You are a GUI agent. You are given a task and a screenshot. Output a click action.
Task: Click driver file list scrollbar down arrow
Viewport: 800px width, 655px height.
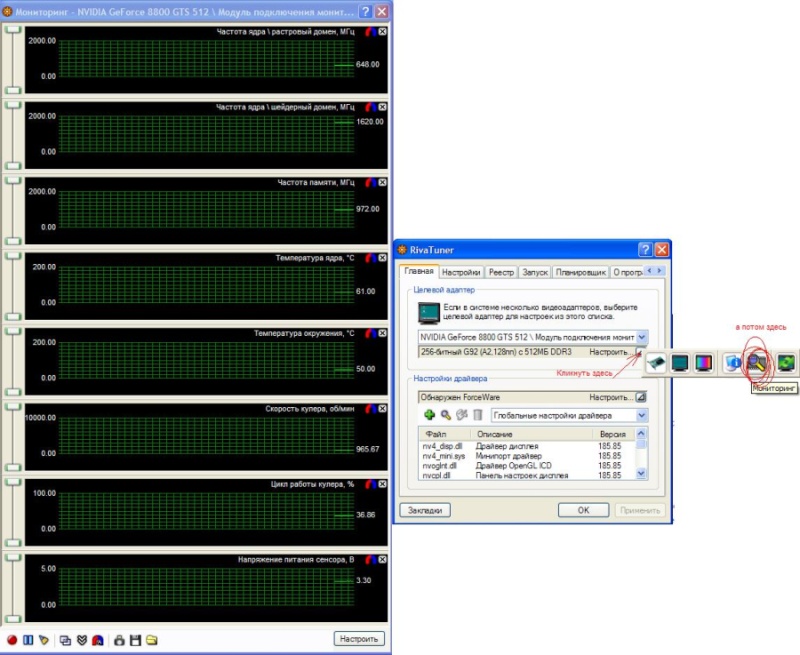pos(641,474)
